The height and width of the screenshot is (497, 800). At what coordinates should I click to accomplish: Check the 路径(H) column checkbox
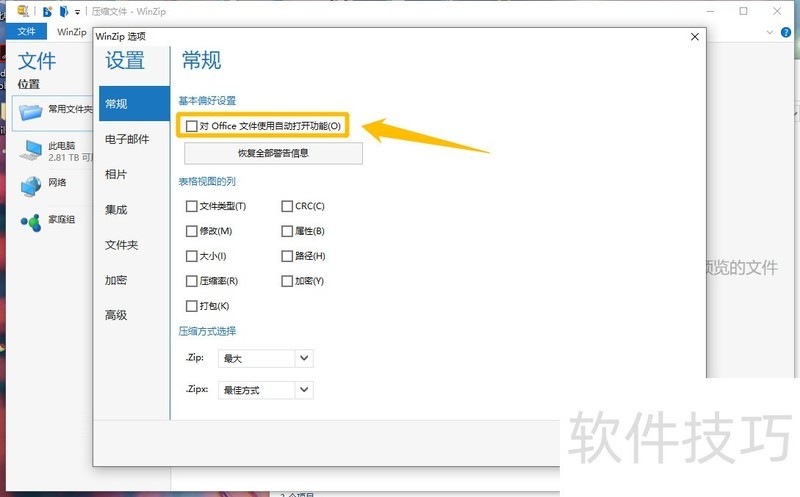click(x=287, y=256)
